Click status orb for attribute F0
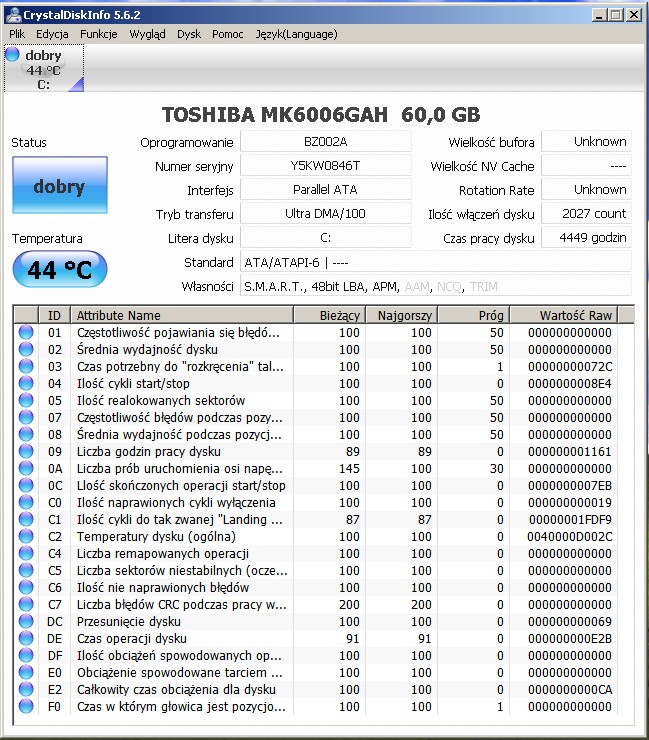Screen dimensions: 649x740 (x=26, y=706)
